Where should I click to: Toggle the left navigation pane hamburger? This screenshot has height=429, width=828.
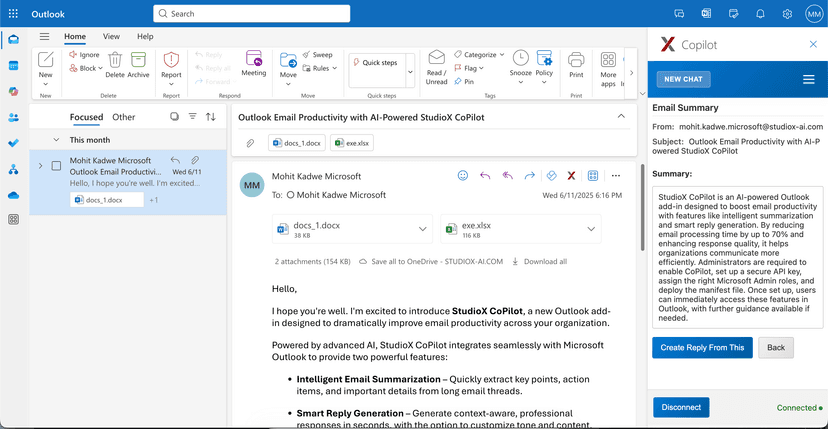44,37
